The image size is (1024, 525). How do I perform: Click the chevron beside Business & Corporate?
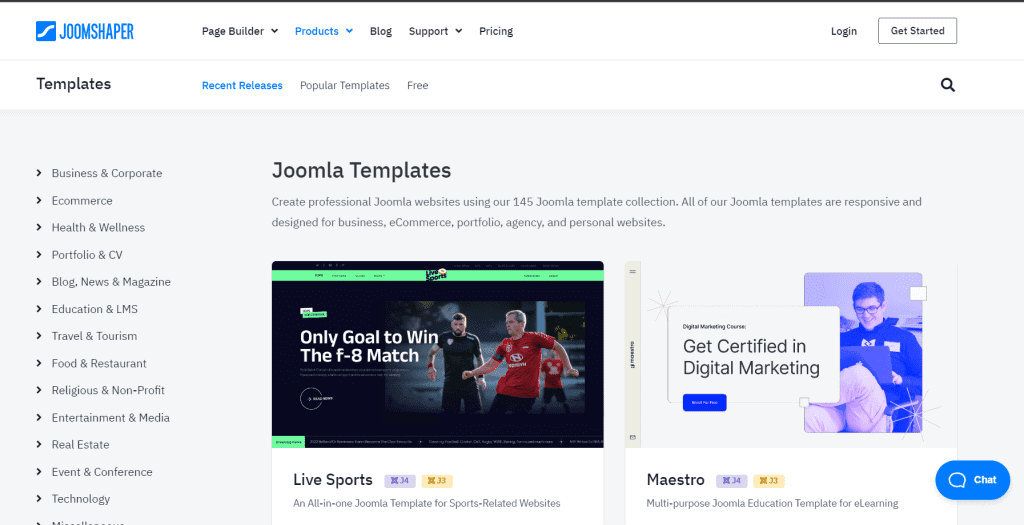pyautogui.click(x=39, y=173)
